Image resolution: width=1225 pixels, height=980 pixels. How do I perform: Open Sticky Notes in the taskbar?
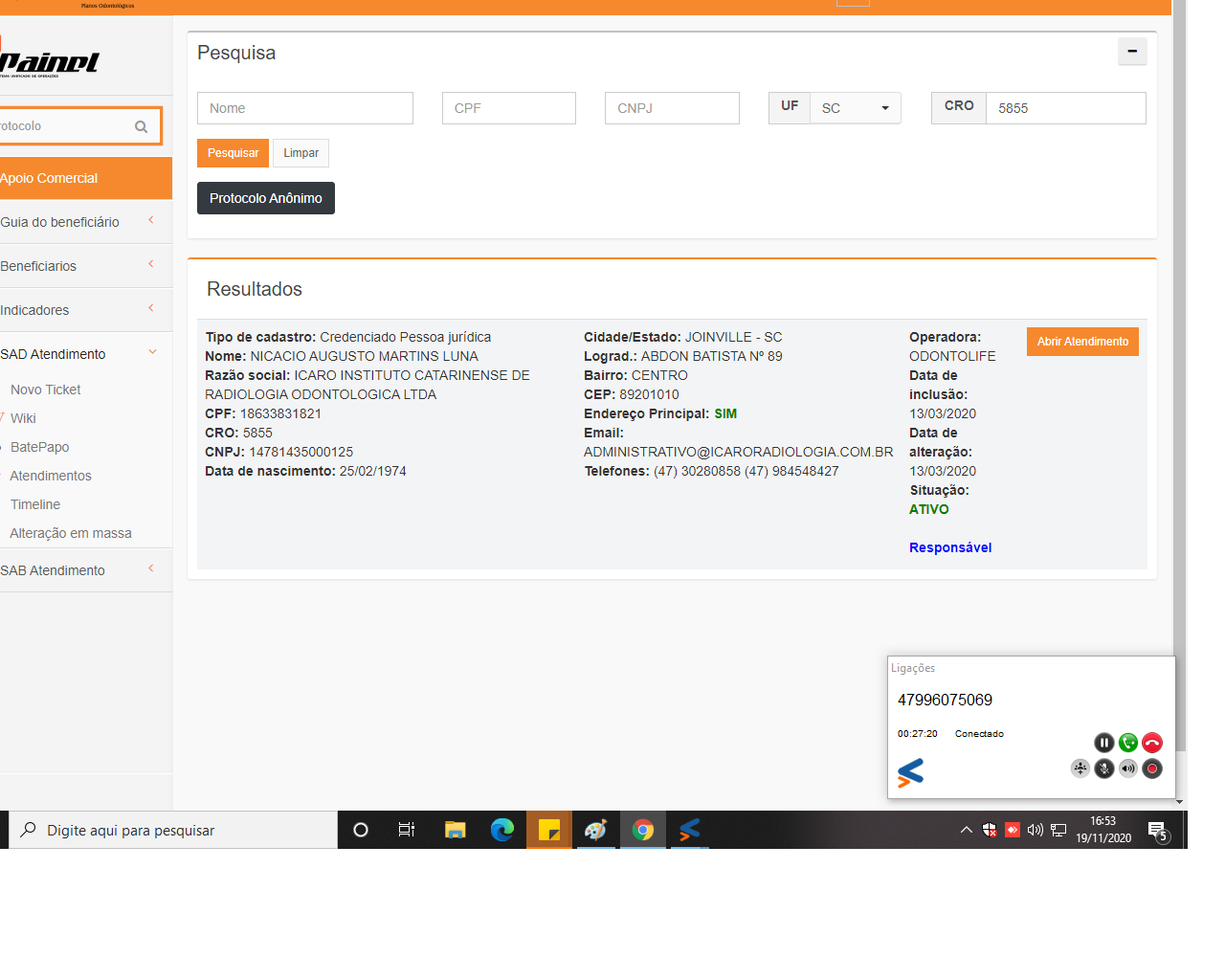point(549,830)
